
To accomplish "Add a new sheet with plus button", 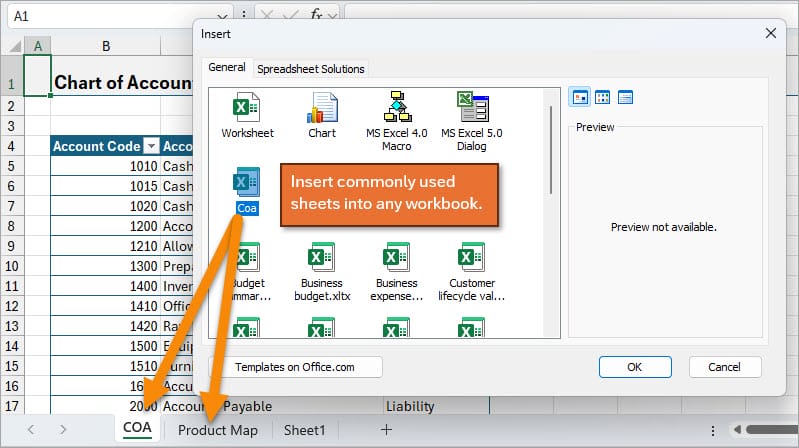I will (x=386, y=430).
